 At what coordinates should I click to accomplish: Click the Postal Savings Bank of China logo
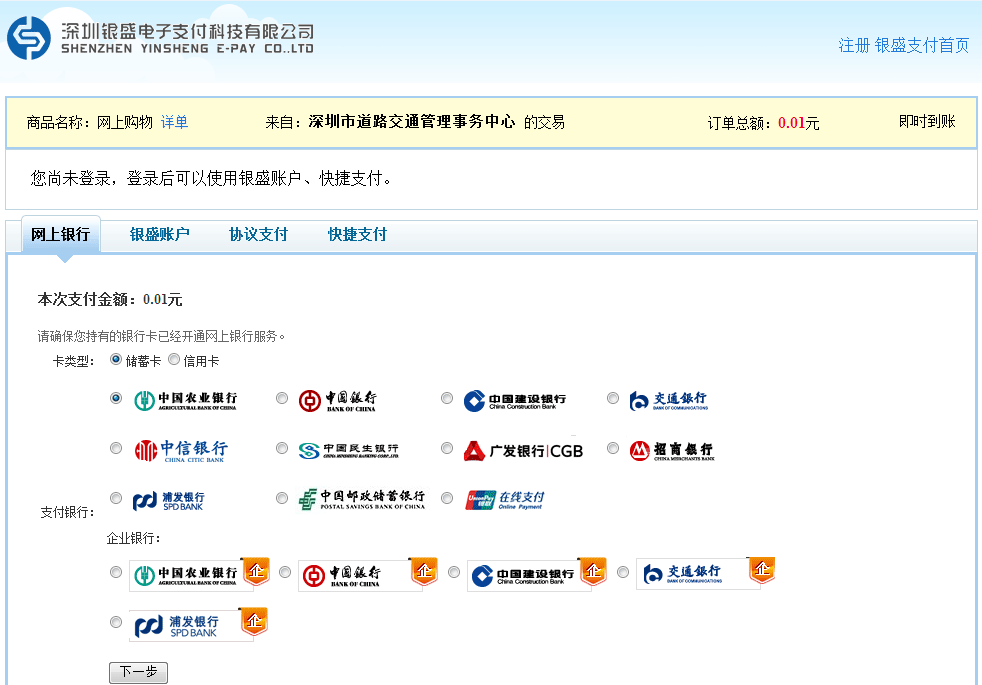tap(361, 499)
